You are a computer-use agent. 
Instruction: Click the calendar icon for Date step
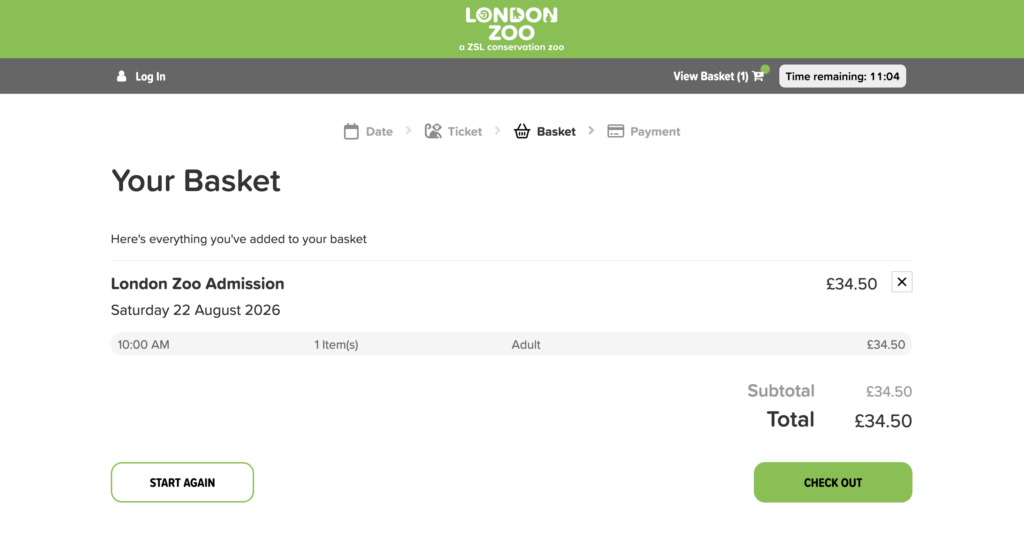point(351,131)
